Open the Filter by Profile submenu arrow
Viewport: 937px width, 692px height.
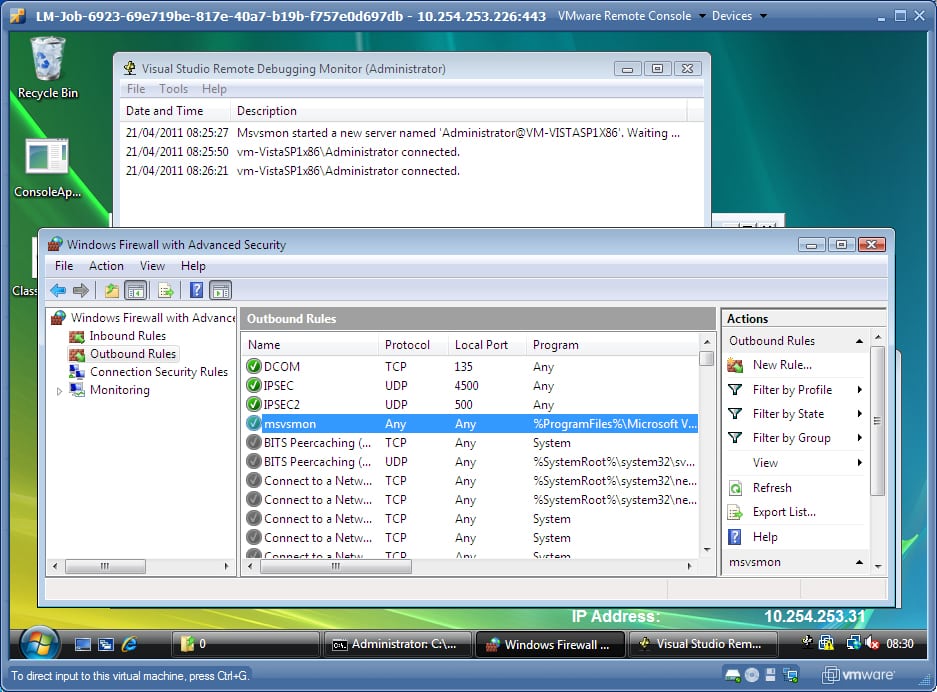[x=859, y=390]
